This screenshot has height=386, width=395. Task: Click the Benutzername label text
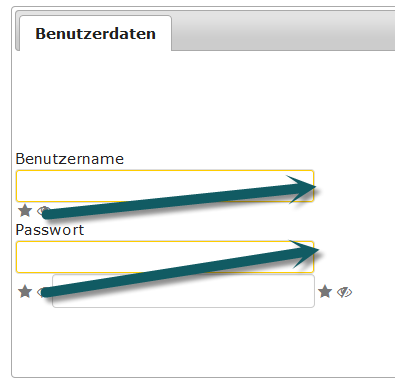click(70, 159)
